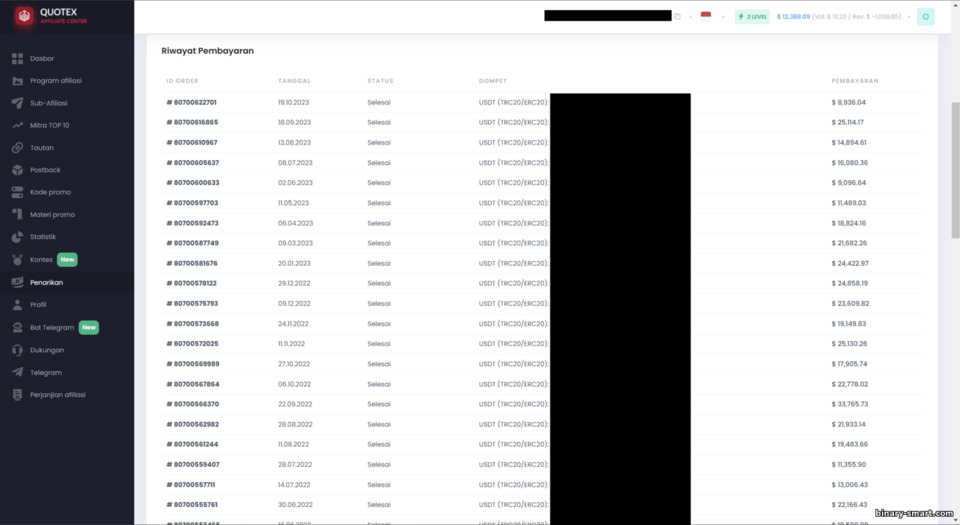Screen dimensions: 960x525
Task: Click the Quotex logo icon
Action: (x=24, y=16)
